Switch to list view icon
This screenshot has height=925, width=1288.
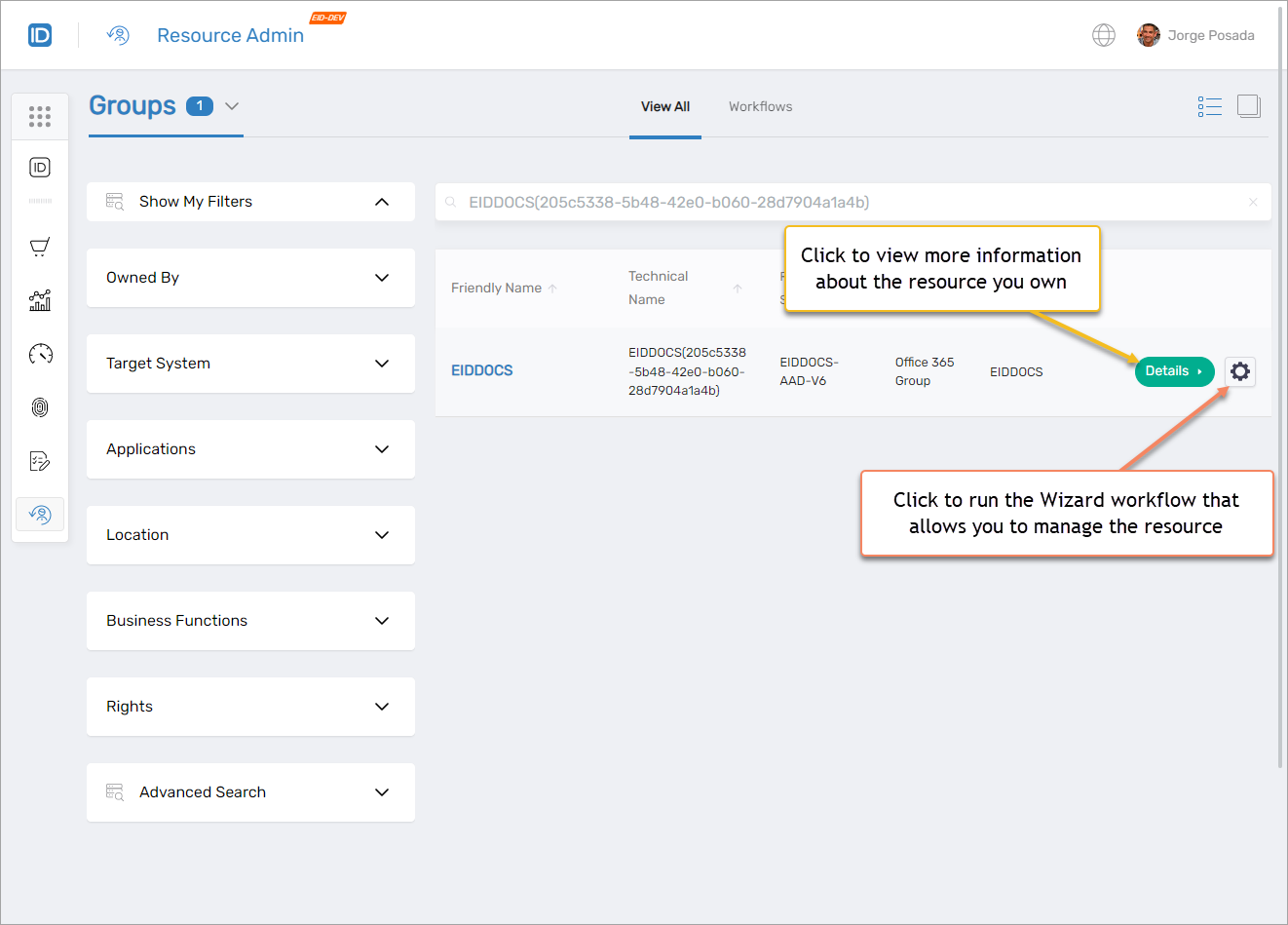click(1209, 106)
